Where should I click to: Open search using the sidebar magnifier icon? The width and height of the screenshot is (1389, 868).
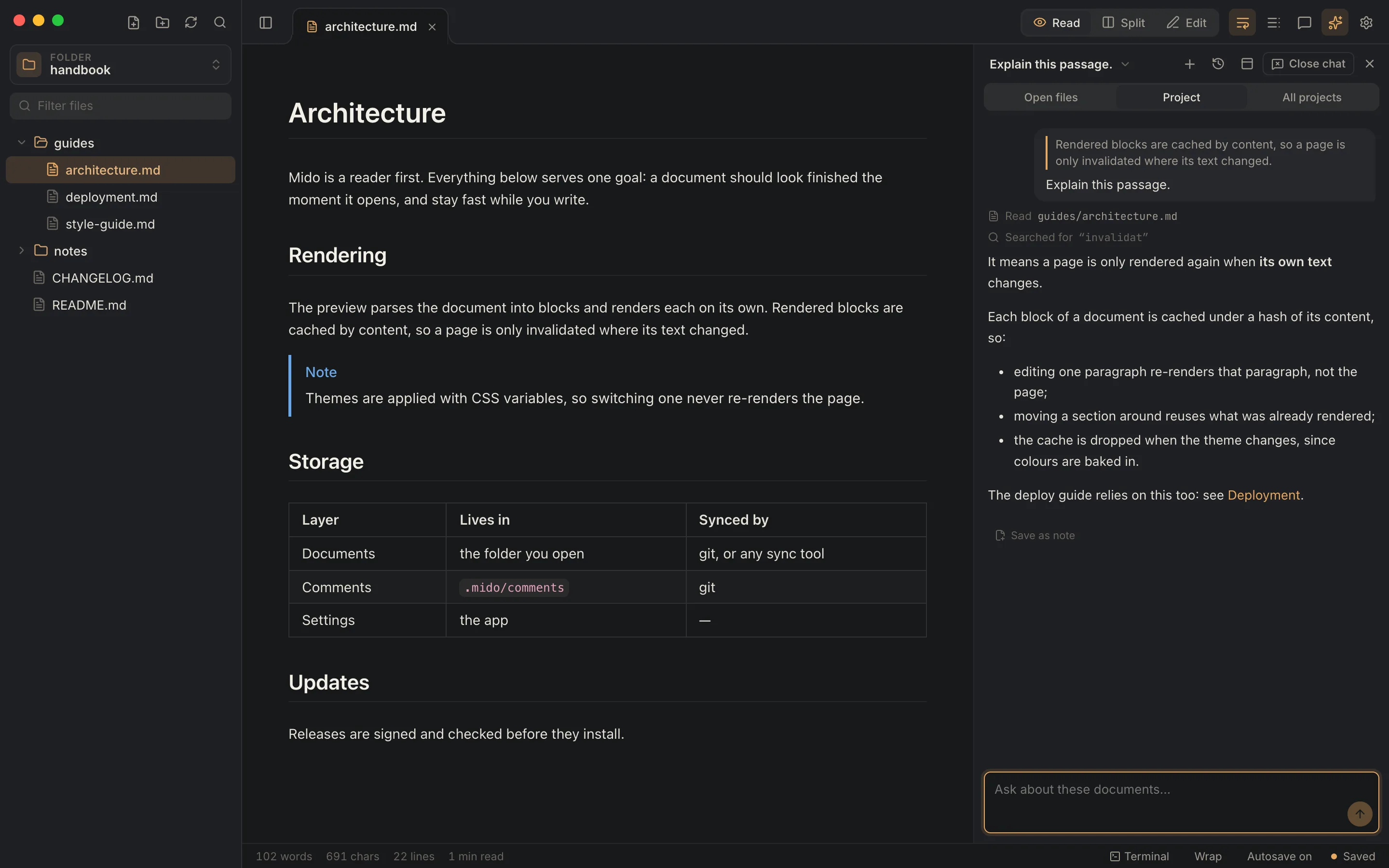(x=219, y=22)
